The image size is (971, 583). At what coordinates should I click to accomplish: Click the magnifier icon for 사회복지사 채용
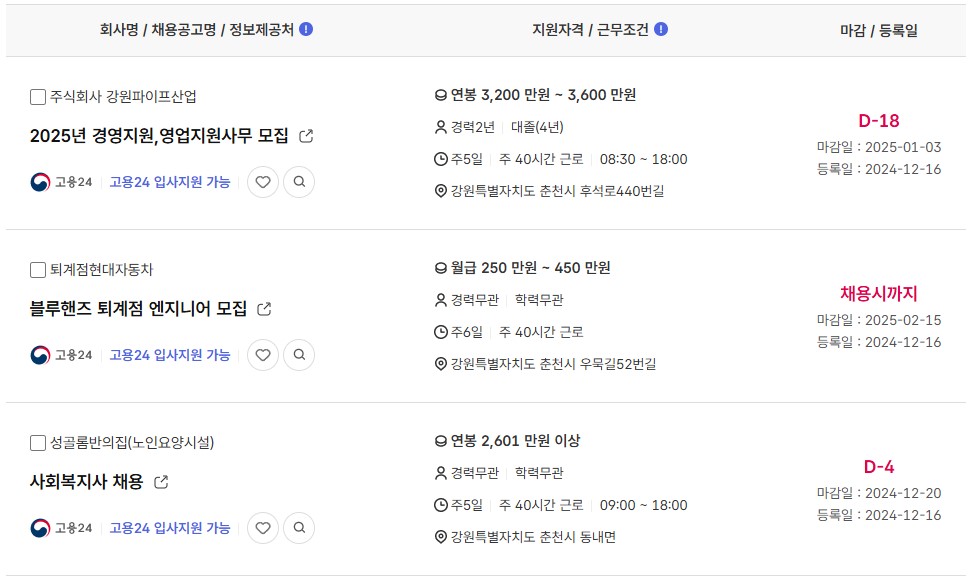pyautogui.click(x=299, y=528)
